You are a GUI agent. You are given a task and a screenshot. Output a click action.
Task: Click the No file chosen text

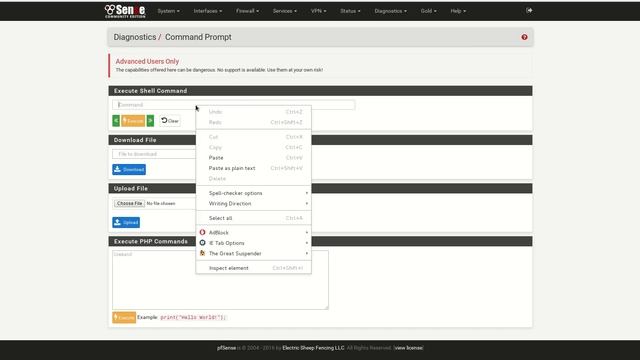click(x=161, y=203)
